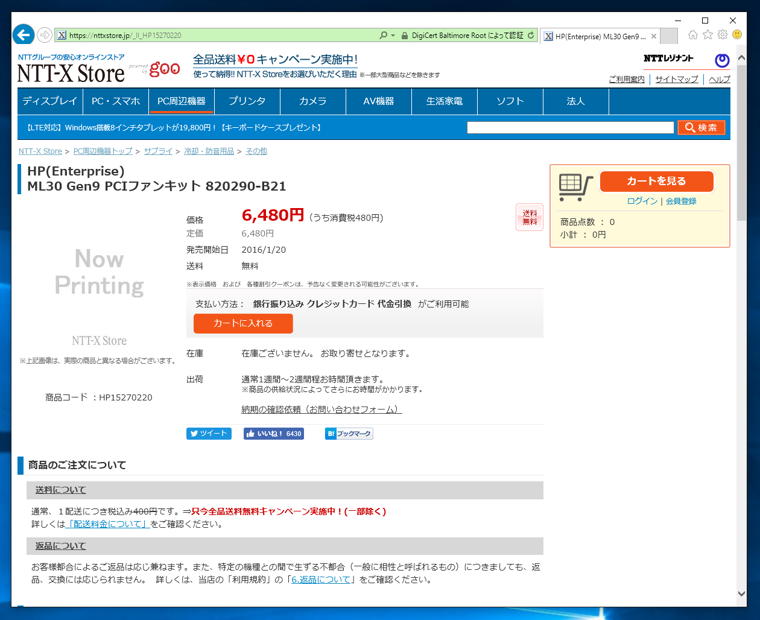Click the goo logo
The height and width of the screenshot is (620, 760).
click(164, 69)
